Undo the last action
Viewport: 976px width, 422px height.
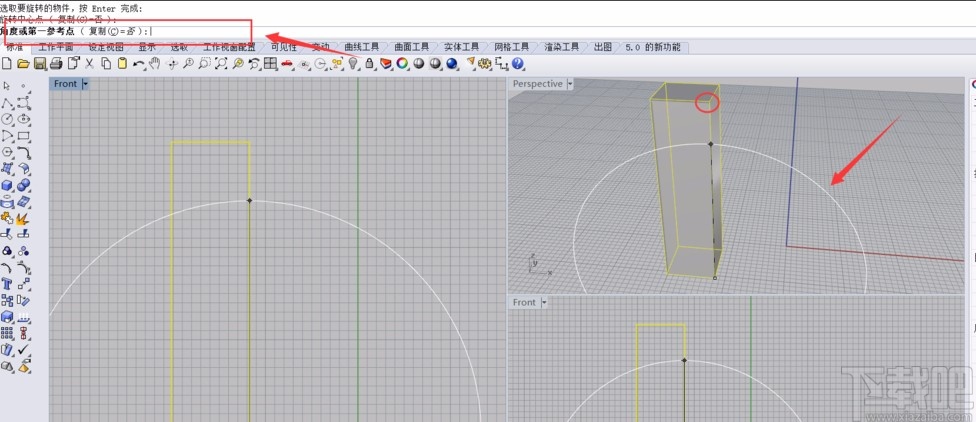[138, 63]
